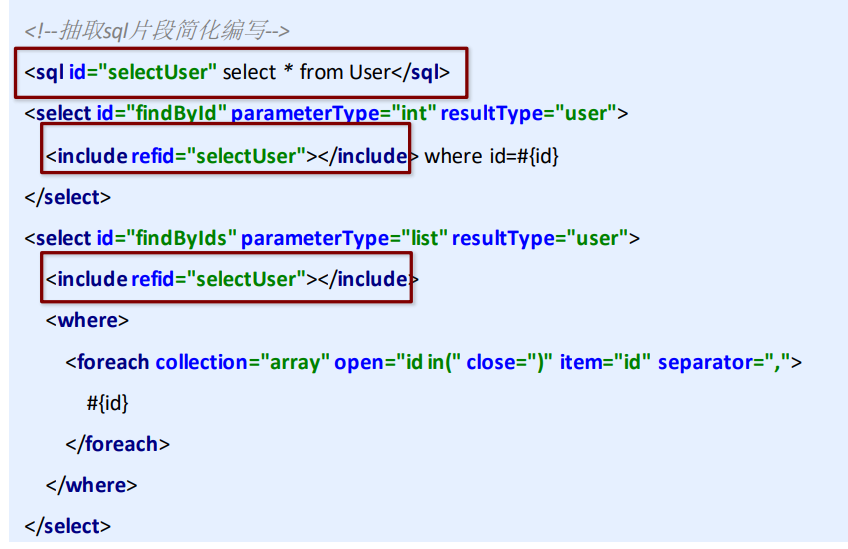Viewport: 848px width, 549px height.
Task: Click the </select> closing the findById query
Action: 67,197
